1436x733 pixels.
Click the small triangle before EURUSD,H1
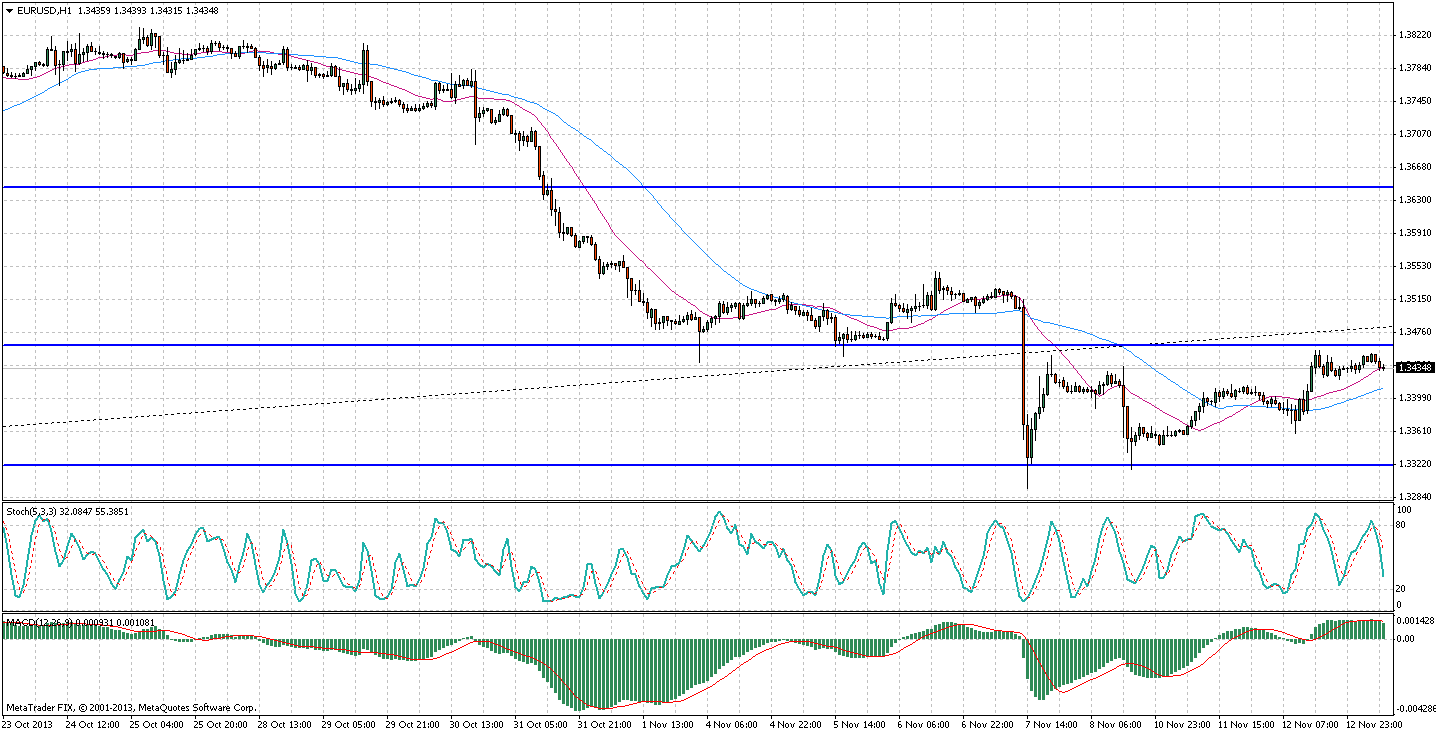pyautogui.click(x=9, y=10)
